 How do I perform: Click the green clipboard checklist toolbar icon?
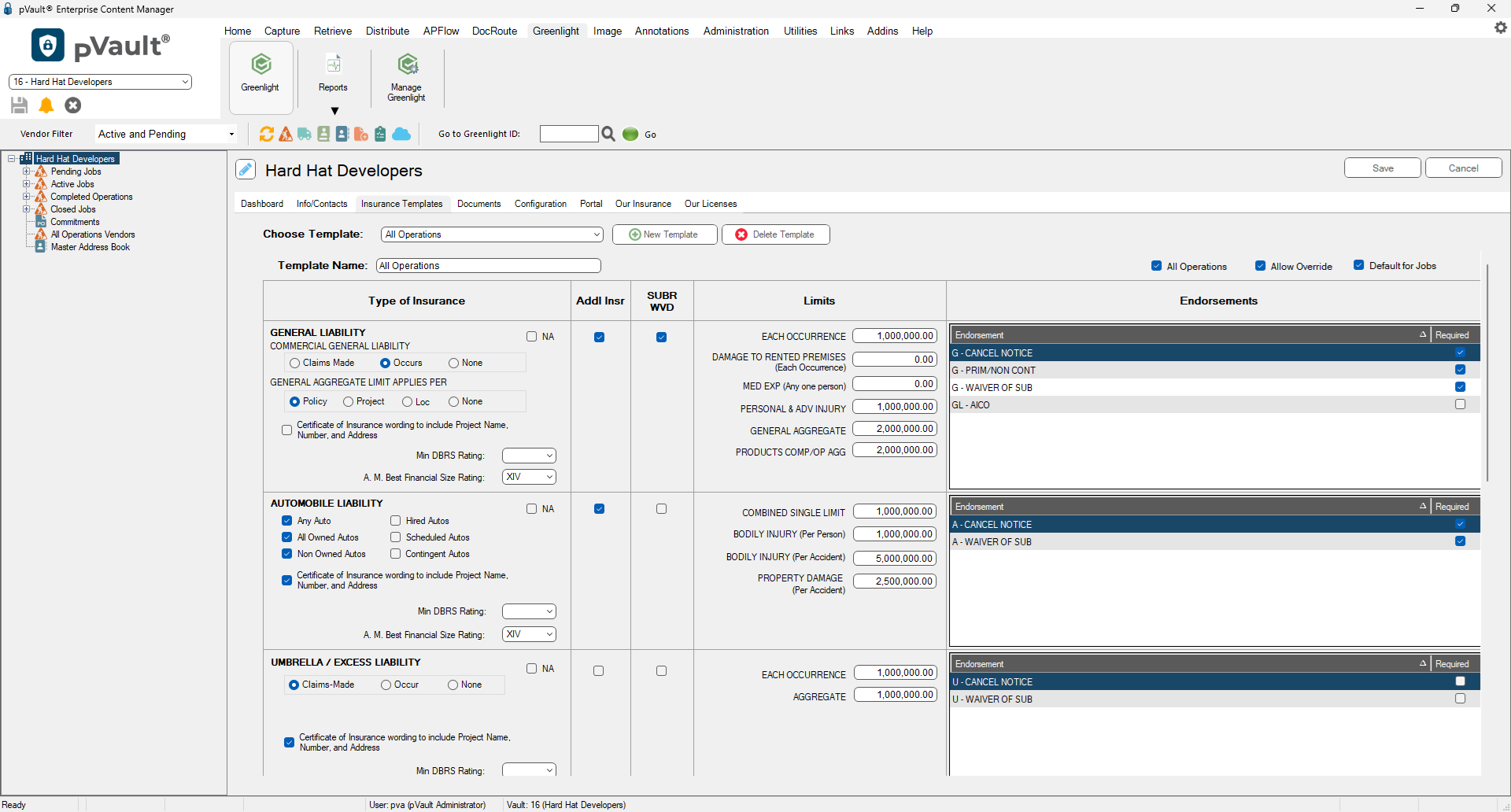click(x=380, y=134)
